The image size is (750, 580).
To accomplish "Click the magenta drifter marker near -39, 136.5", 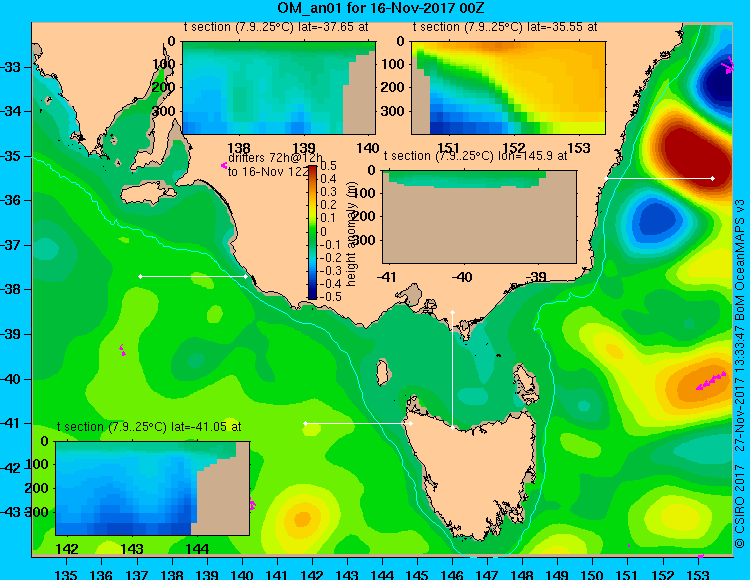I will tap(122, 350).
